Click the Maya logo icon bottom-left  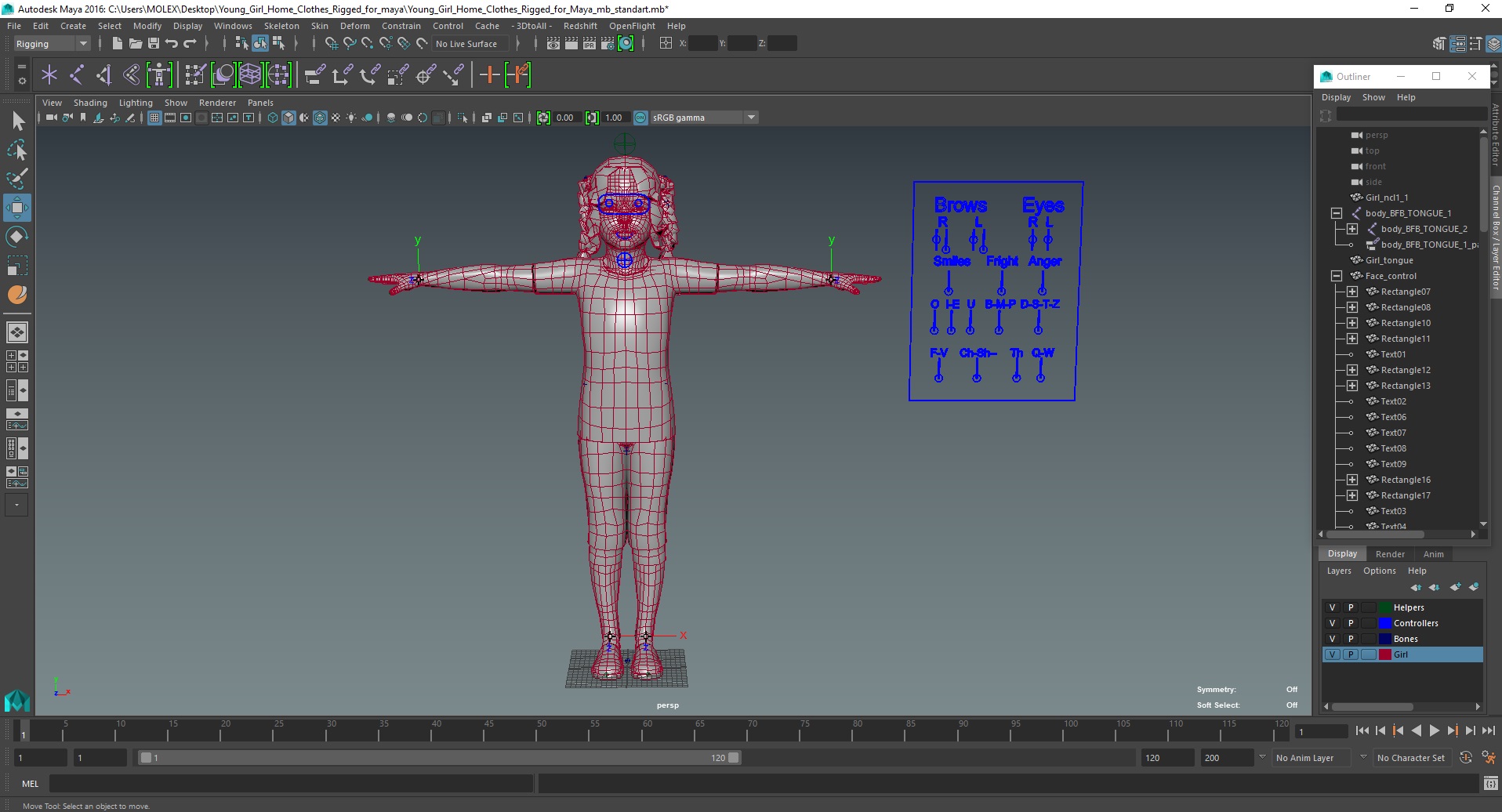coord(17,700)
